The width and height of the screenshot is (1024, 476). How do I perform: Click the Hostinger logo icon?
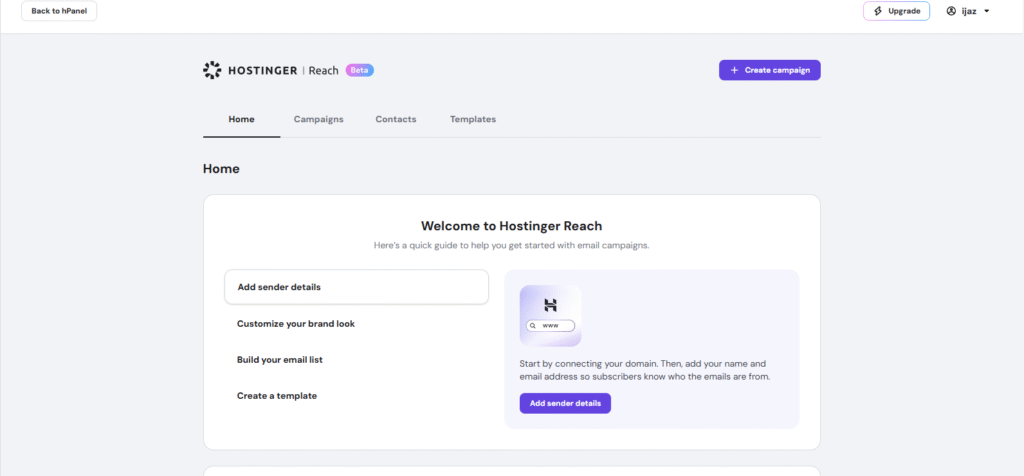click(x=212, y=71)
